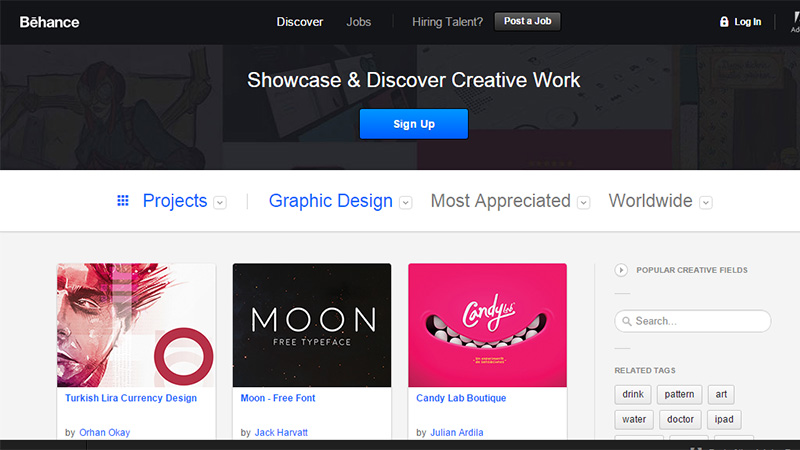
Task: Open the Candy Lab Boutique thumbnail
Action: (x=487, y=325)
